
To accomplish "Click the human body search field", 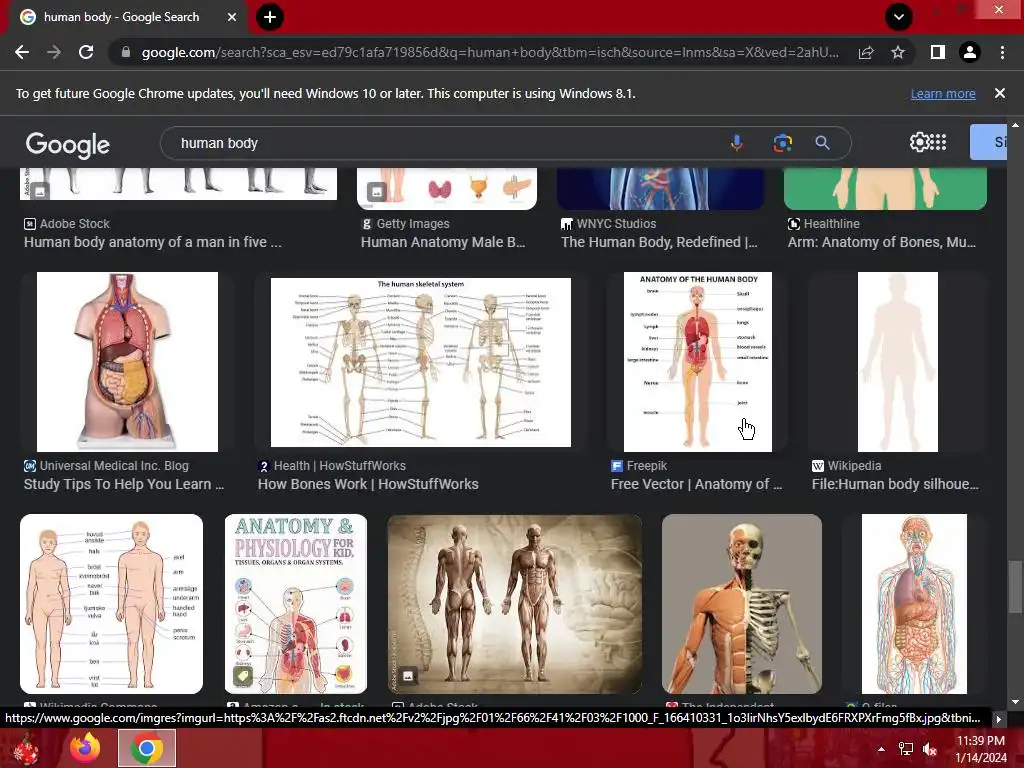I will tap(451, 143).
